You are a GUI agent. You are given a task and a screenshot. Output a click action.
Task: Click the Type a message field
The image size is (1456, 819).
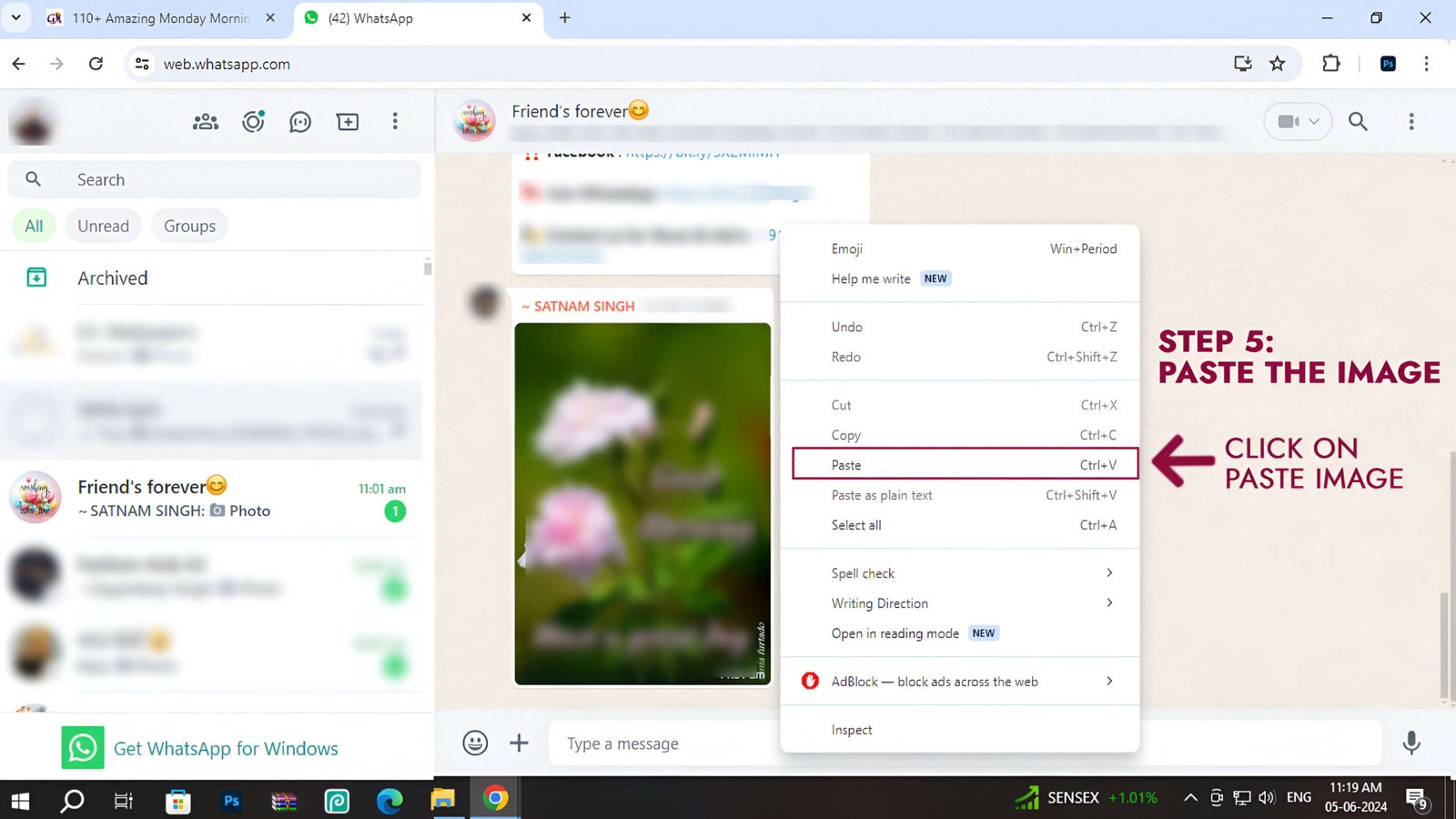click(x=965, y=743)
